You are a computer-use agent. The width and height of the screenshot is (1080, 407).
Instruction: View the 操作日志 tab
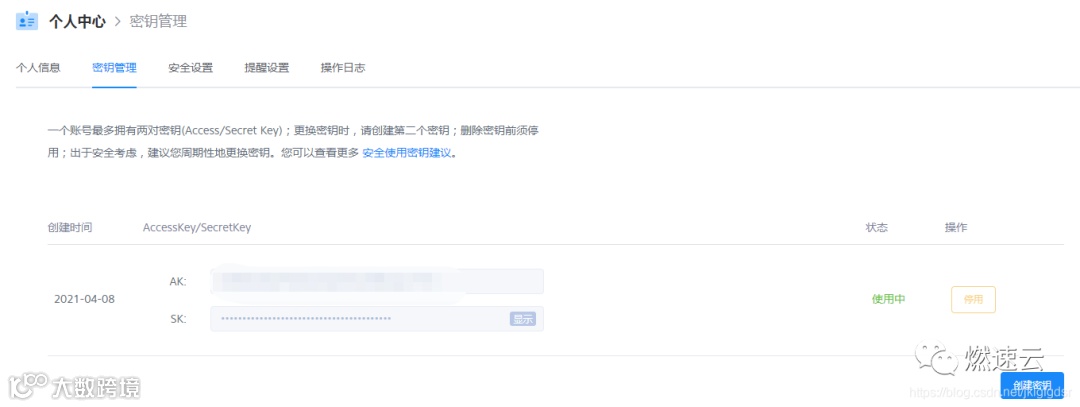tap(343, 67)
